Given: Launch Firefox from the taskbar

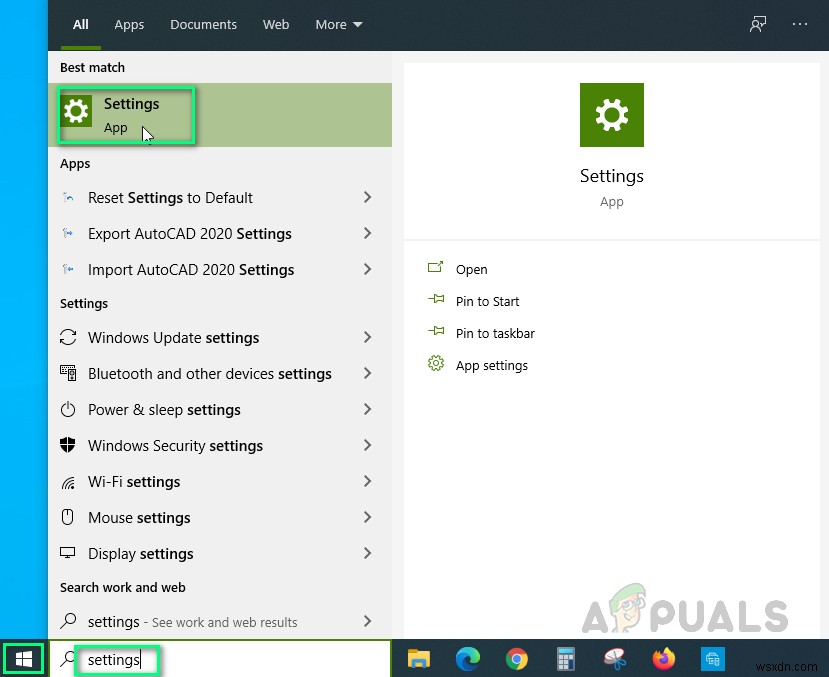Looking at the screenshot, I should tap(663, 659).
